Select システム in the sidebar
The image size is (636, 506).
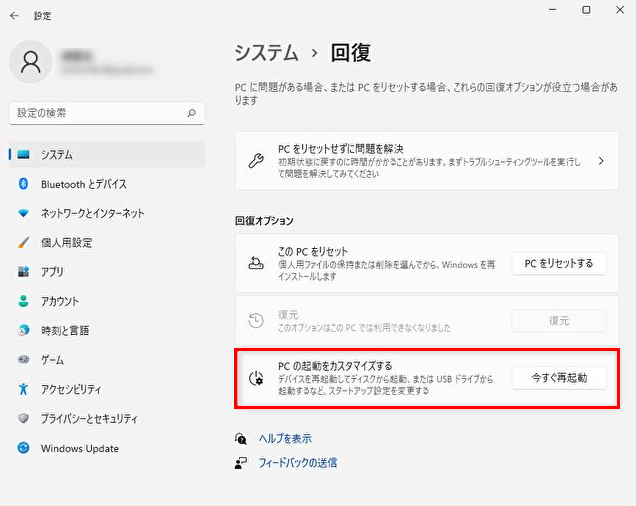coord(107,155)
